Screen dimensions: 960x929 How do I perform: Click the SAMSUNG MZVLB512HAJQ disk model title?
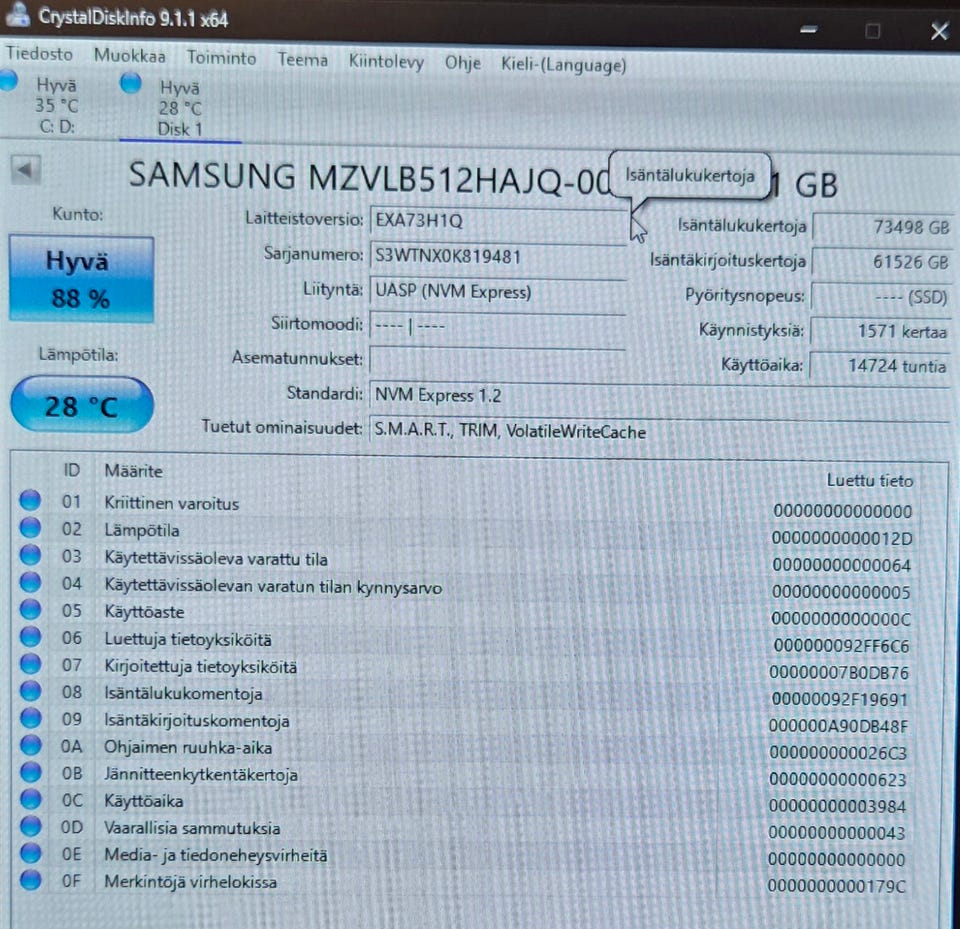tap(369, 178)
